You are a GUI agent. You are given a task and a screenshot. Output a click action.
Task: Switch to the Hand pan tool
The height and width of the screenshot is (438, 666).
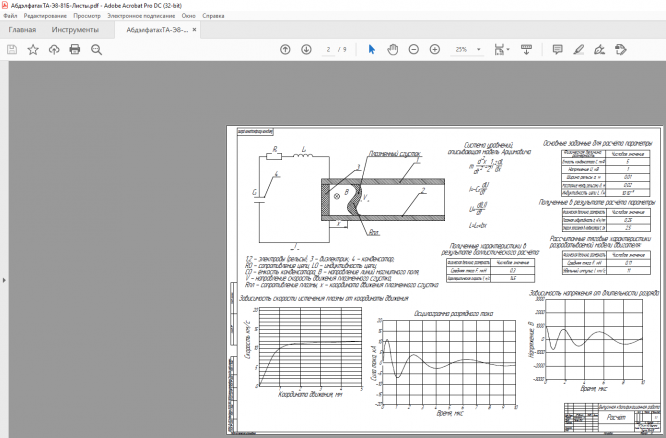click(393, 49)
